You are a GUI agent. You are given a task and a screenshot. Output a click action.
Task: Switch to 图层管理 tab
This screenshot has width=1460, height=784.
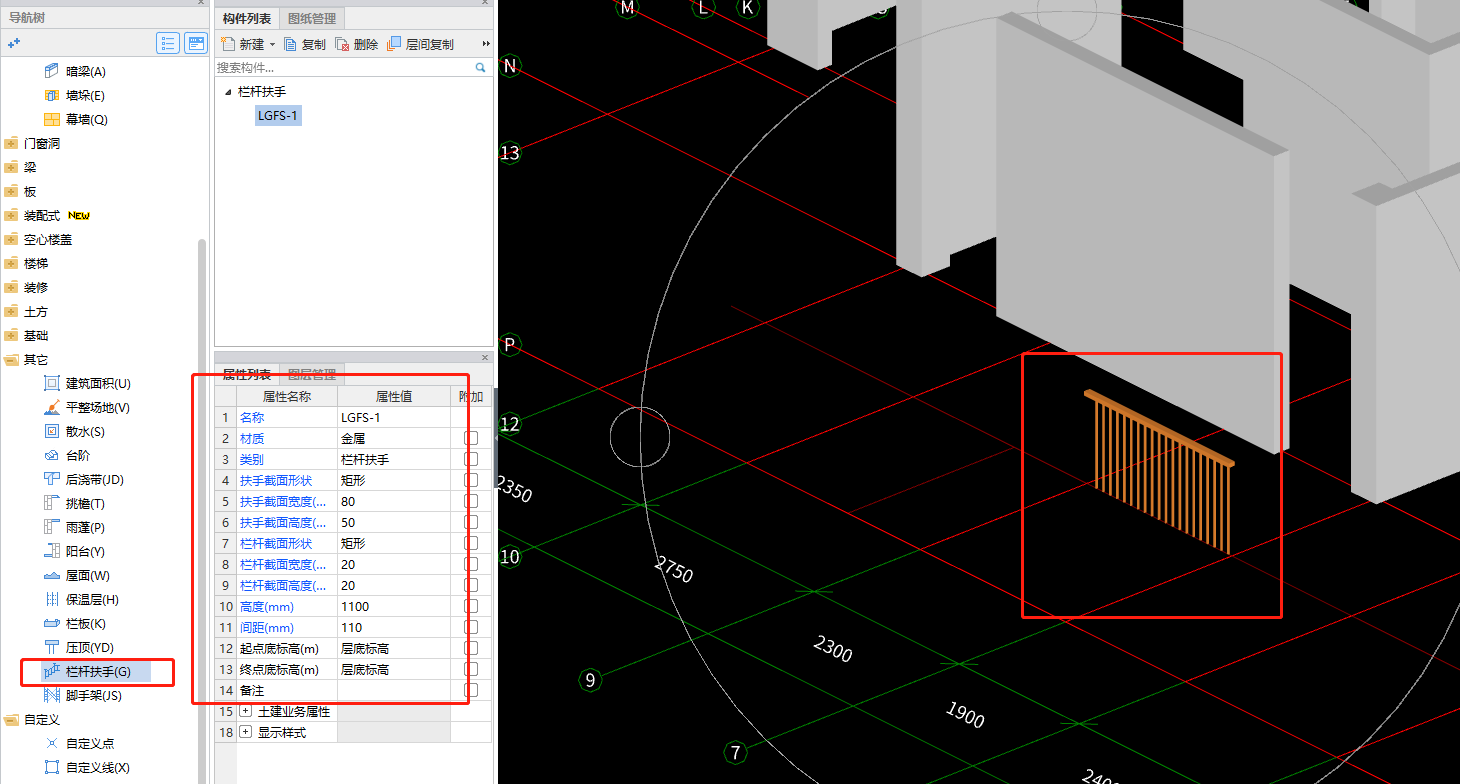(x=312, y=375)
